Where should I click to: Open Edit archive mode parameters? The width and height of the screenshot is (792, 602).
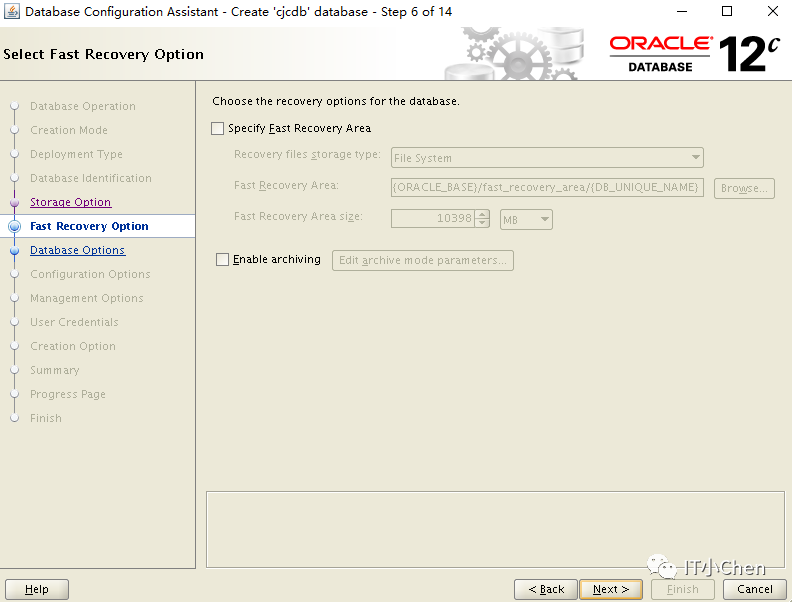pos(423,260)
